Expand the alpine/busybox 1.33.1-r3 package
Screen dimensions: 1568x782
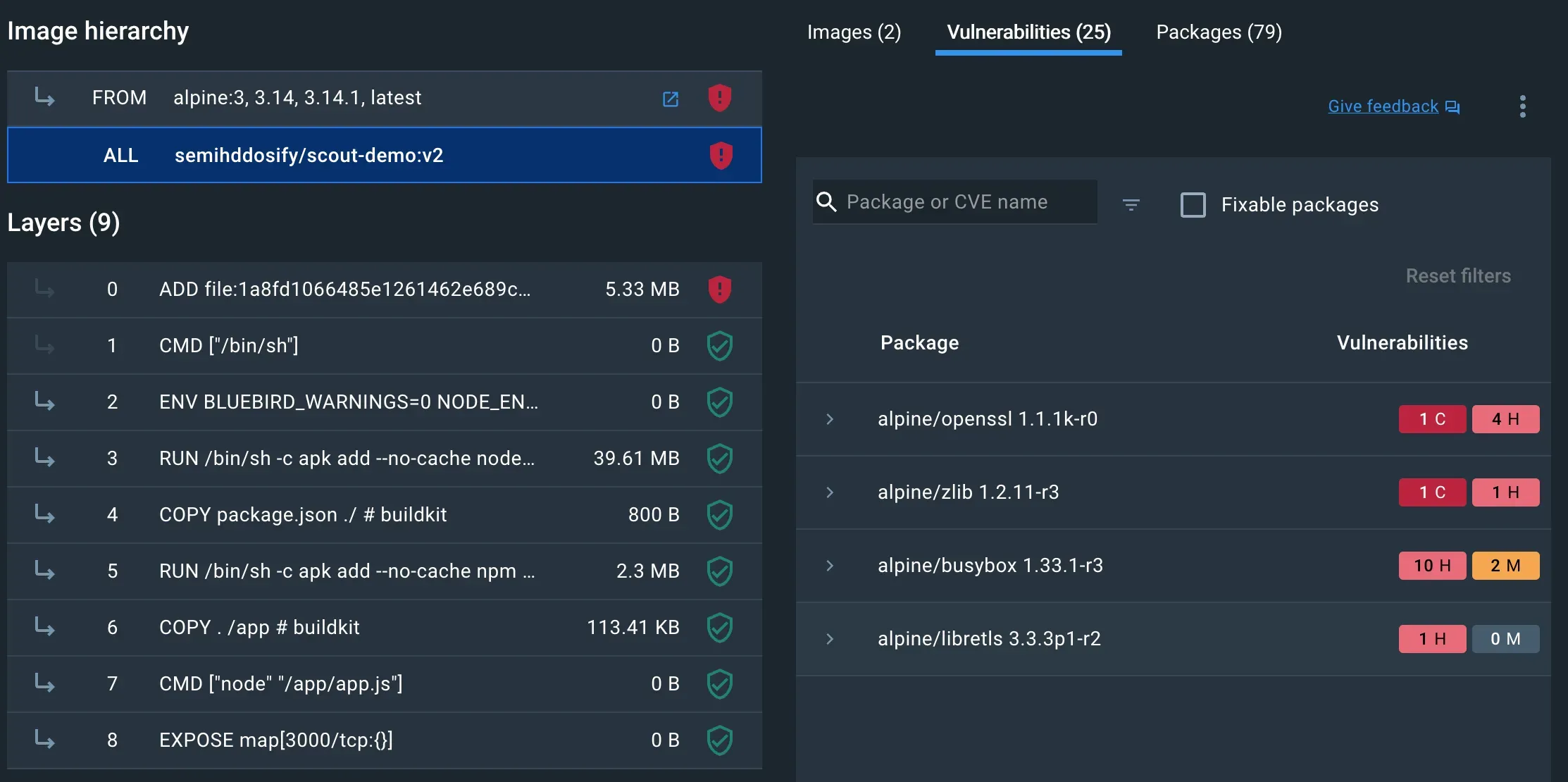[829, 566]
